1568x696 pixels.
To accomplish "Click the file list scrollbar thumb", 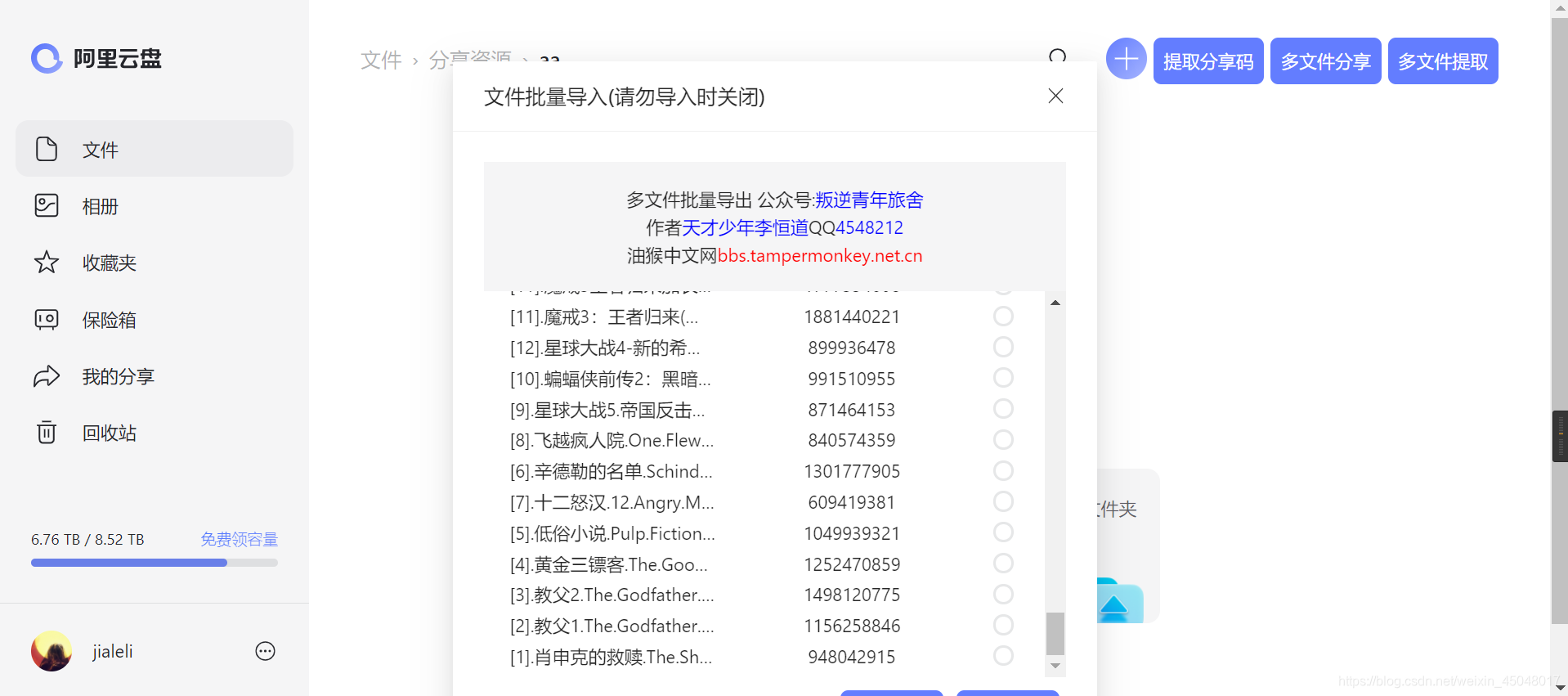I will (x=1055, y=634).
